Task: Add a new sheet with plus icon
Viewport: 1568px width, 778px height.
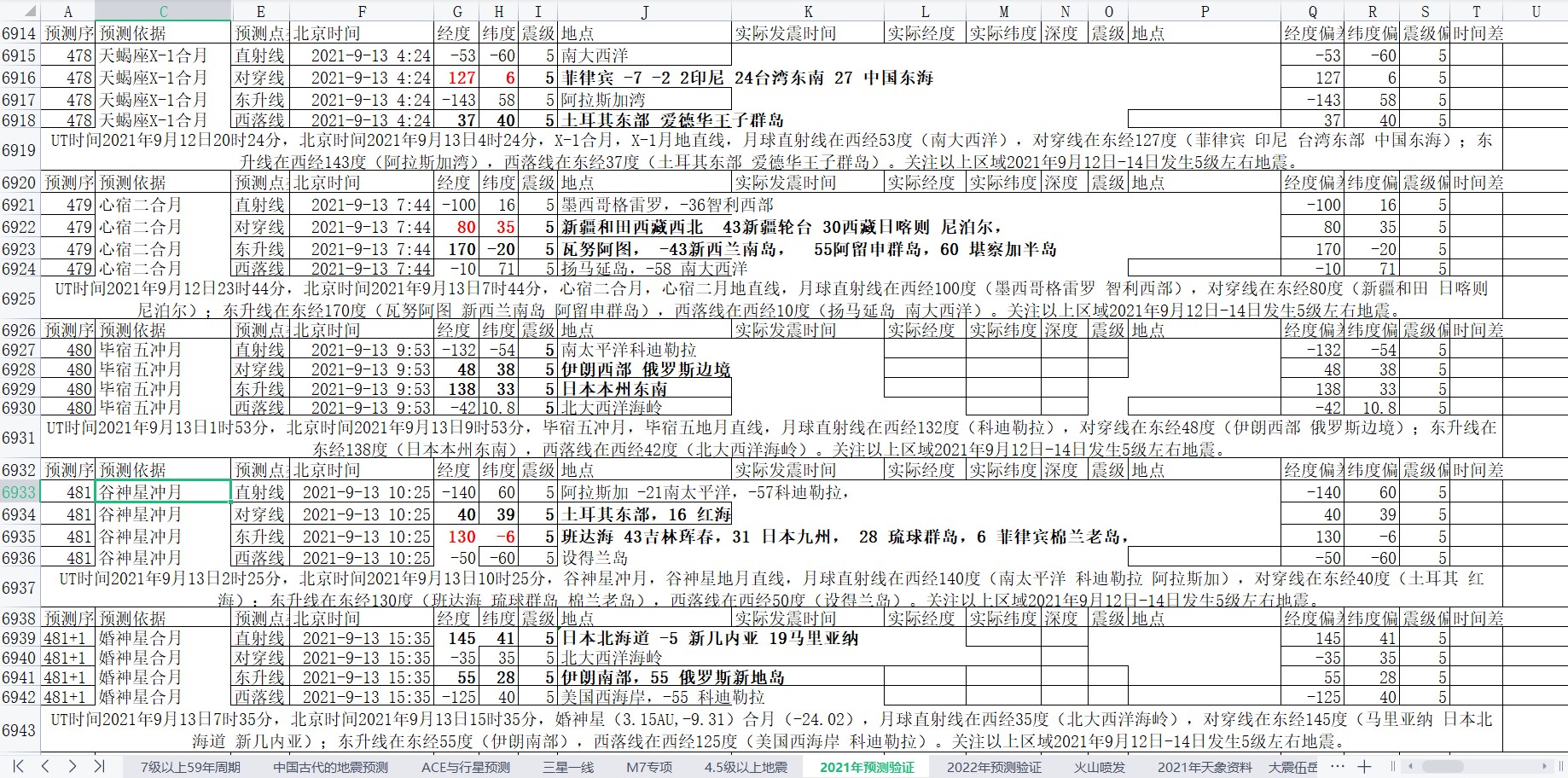Action: (1364, 766)
